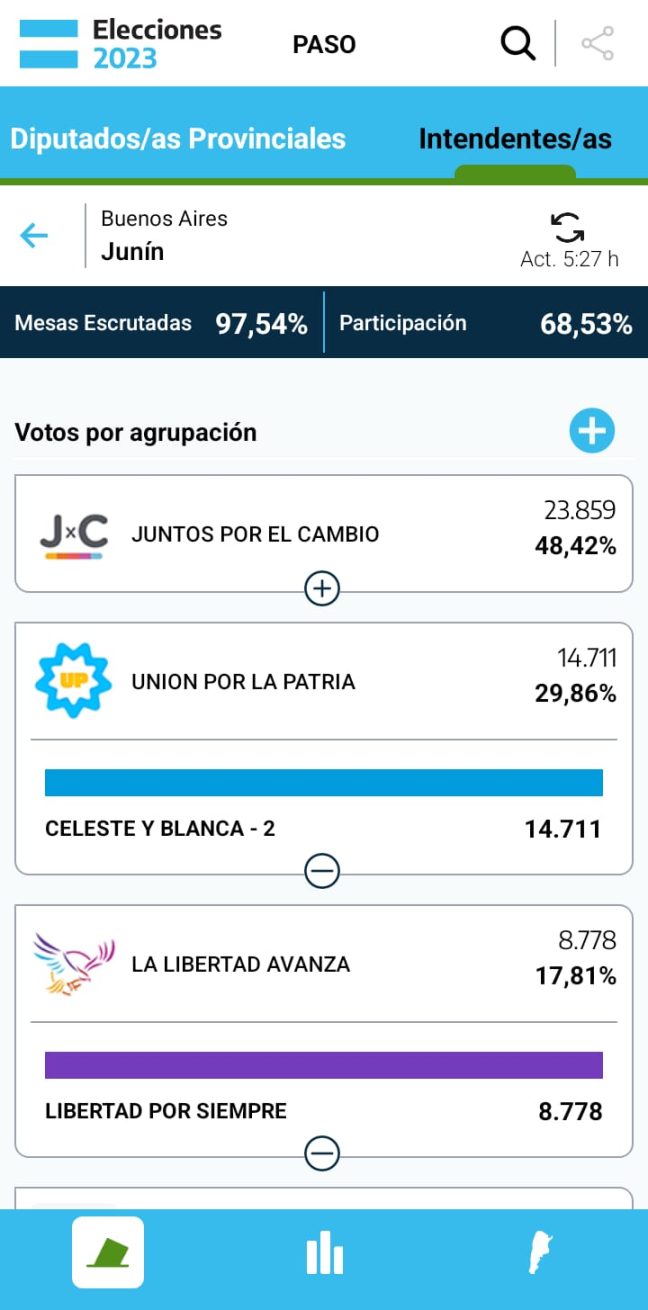This screenshot has width=648, height=1310.
Task: Click the blue plus button beside Votos por agrupación
Action: (592, 431)
